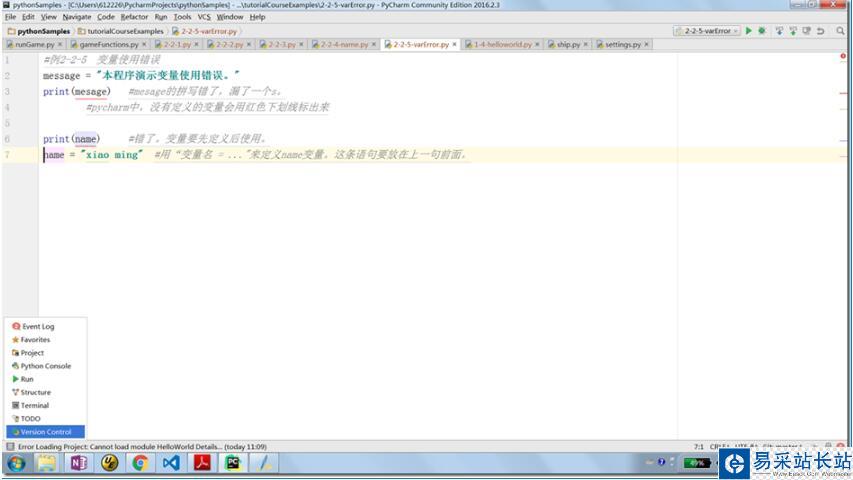This screenshot has height=480, width=853.
Task: Open Project tool window from popup
Action: pos(45,353)
